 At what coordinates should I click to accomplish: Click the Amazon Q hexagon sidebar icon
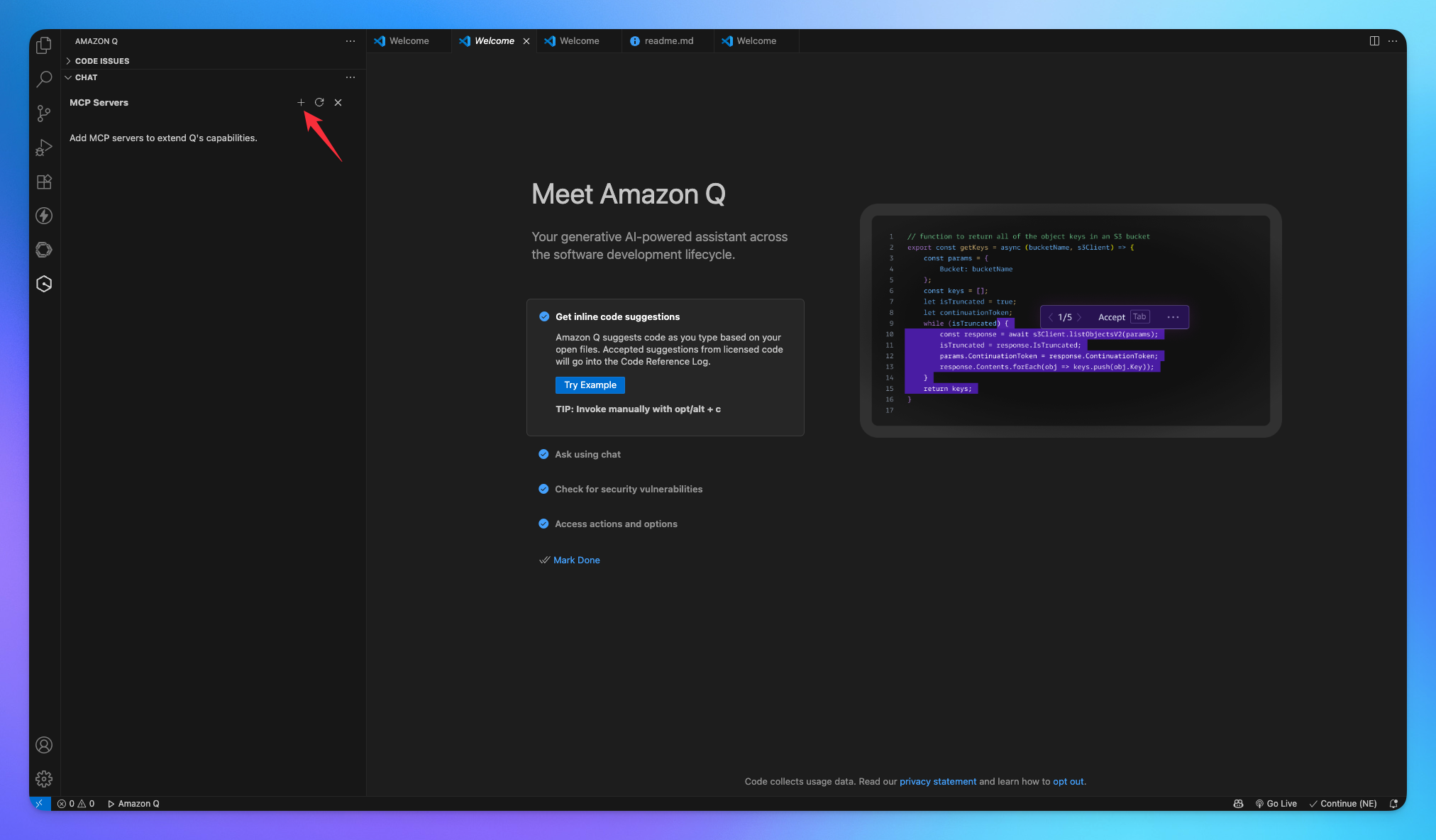coord(44,284)
